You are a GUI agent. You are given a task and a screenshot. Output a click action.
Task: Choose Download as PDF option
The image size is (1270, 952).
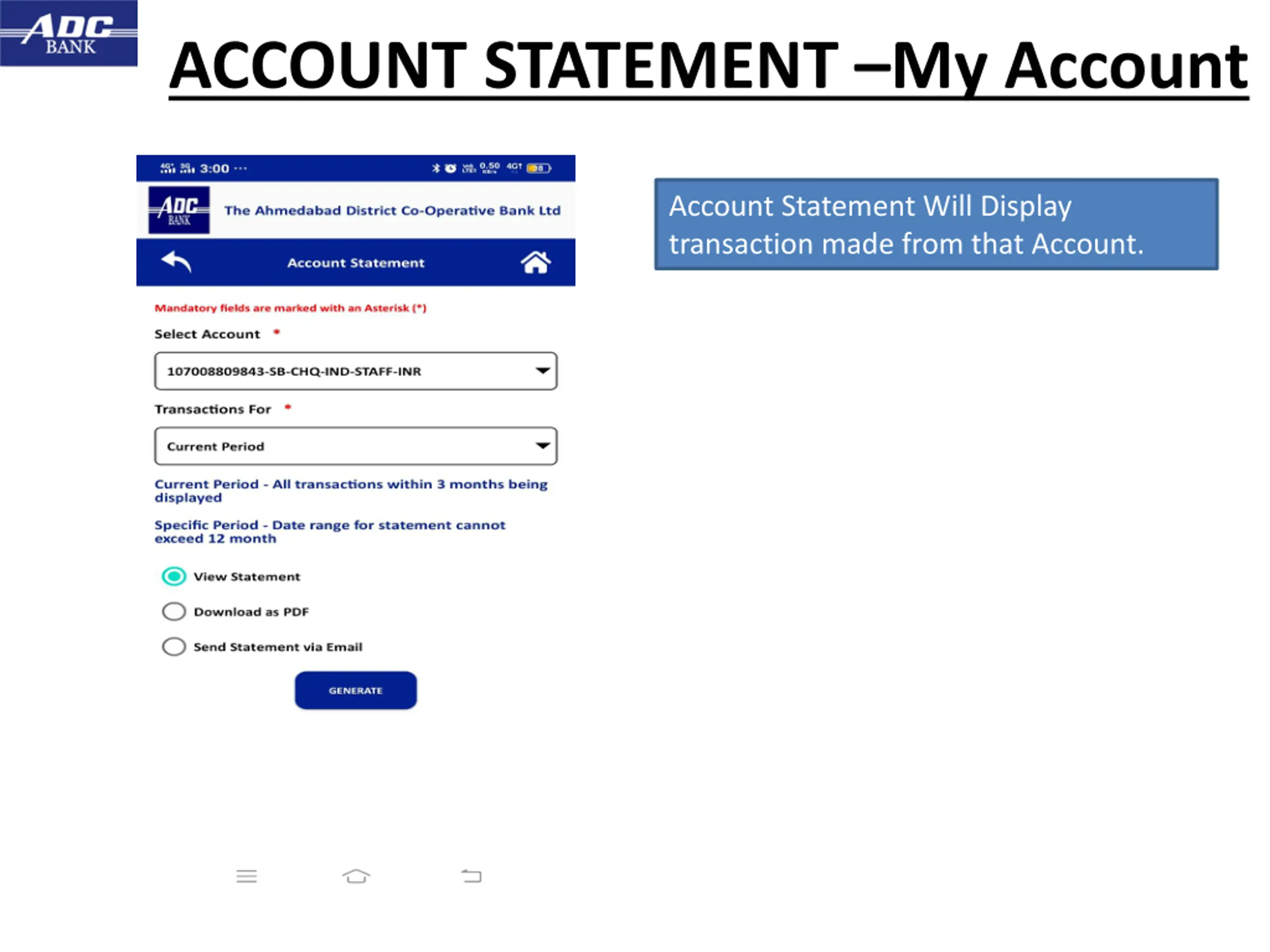click(x=174, y=611)
